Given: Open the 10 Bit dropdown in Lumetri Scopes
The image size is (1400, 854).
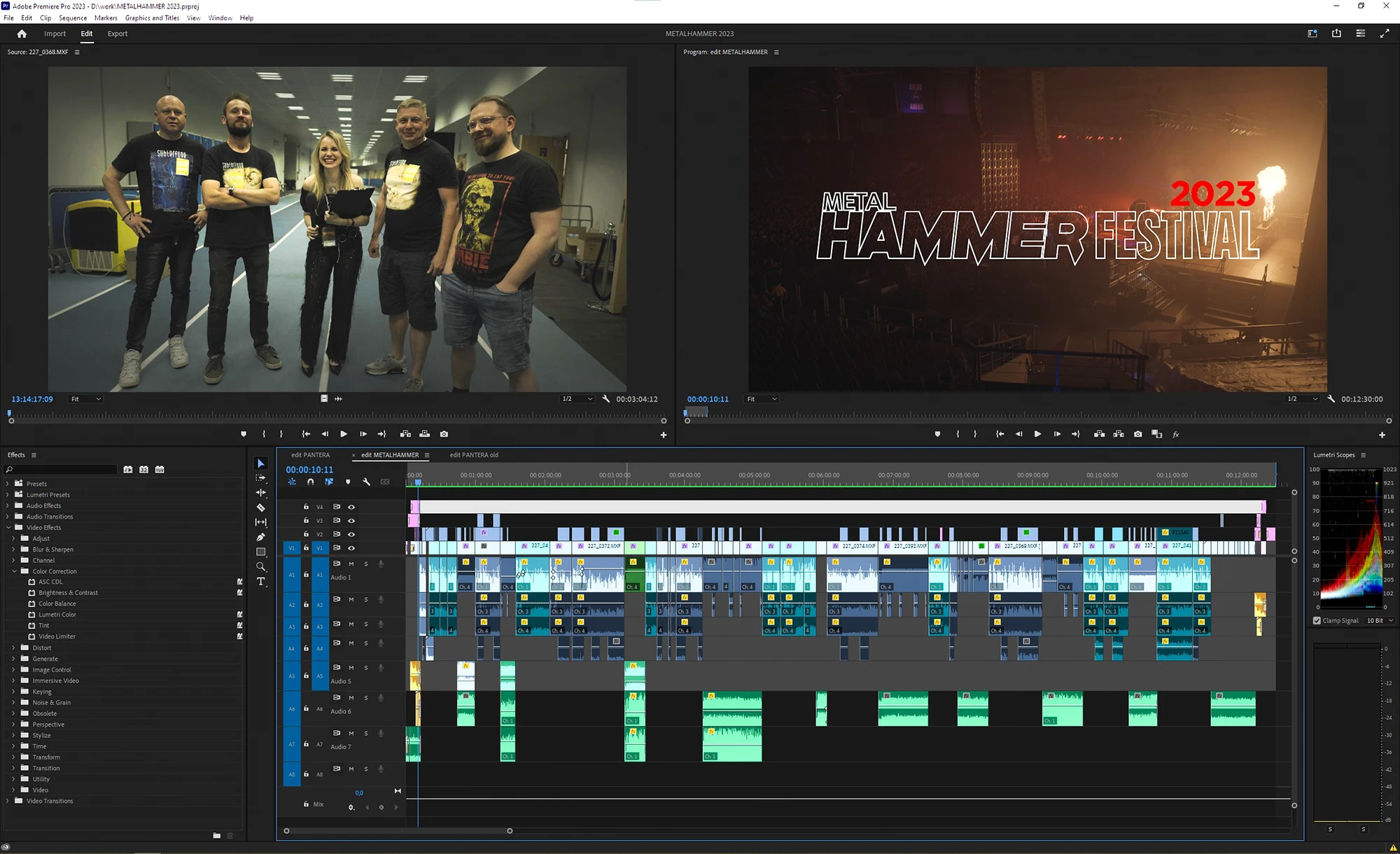Looking at the screenshot, I should (x=1380, y=620).
